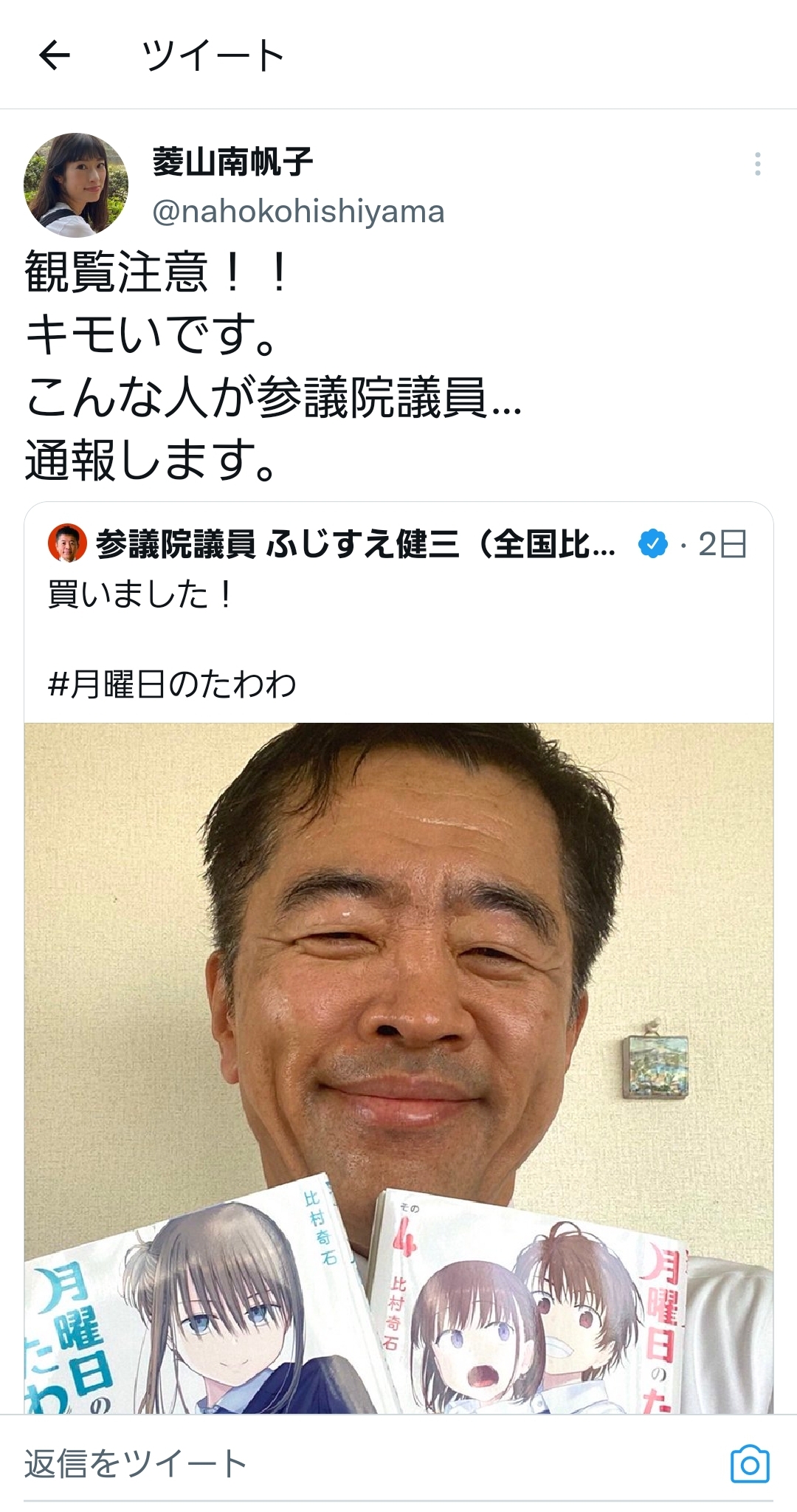797x1512 pixels.
Task: Tap the blue verified badge
Action: click(652, 545)
